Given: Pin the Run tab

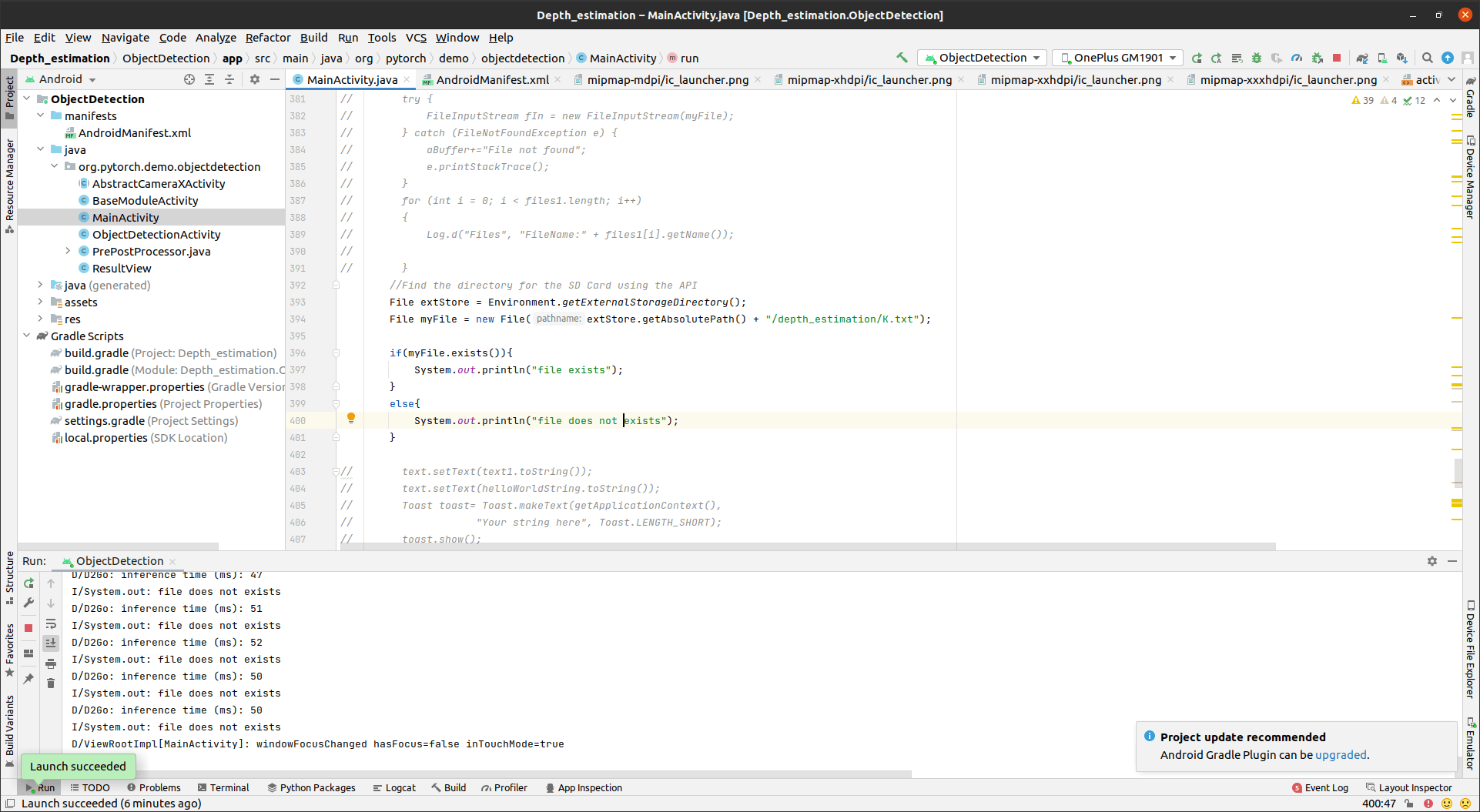Looking at the screenshot, I should click(28, 678).
